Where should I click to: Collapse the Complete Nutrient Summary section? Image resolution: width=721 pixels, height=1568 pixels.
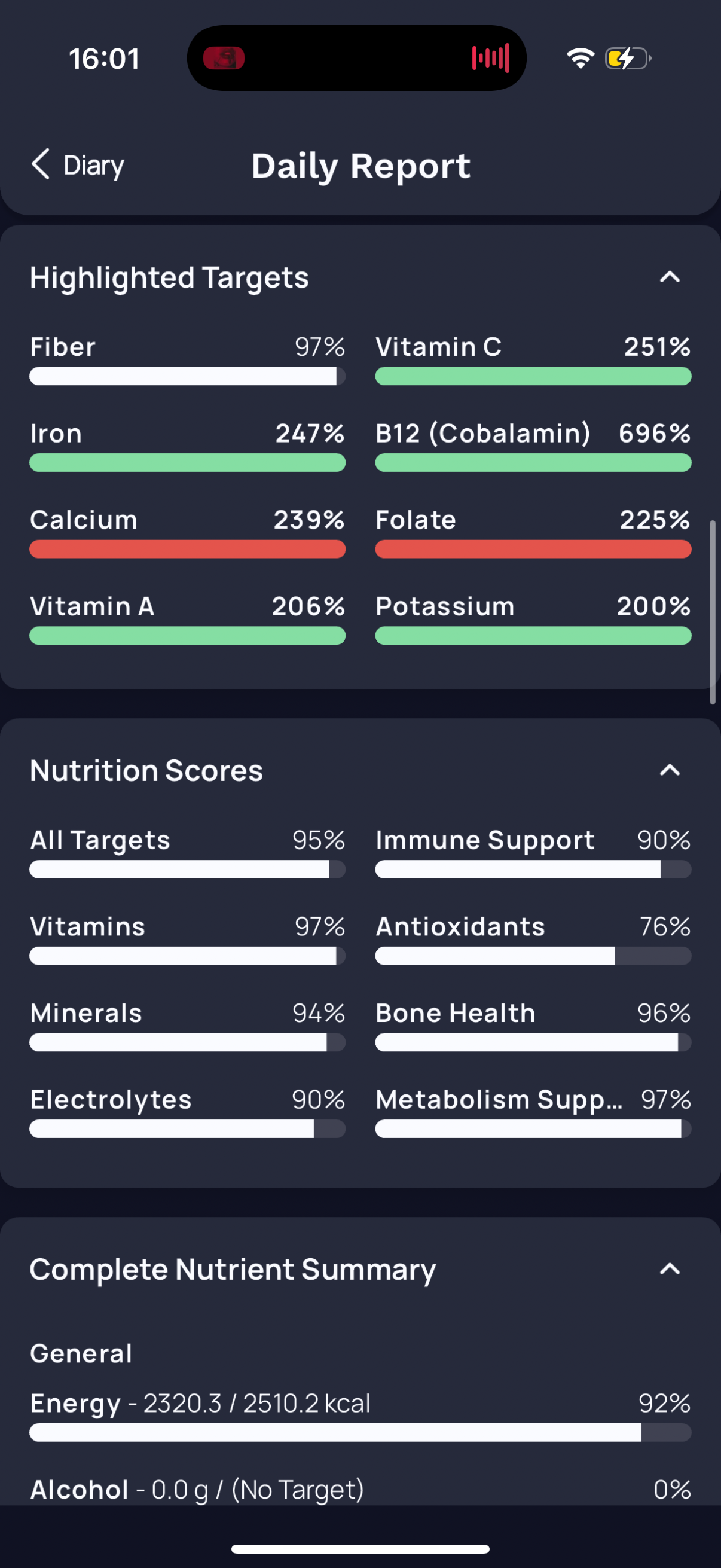point(669,1269)
